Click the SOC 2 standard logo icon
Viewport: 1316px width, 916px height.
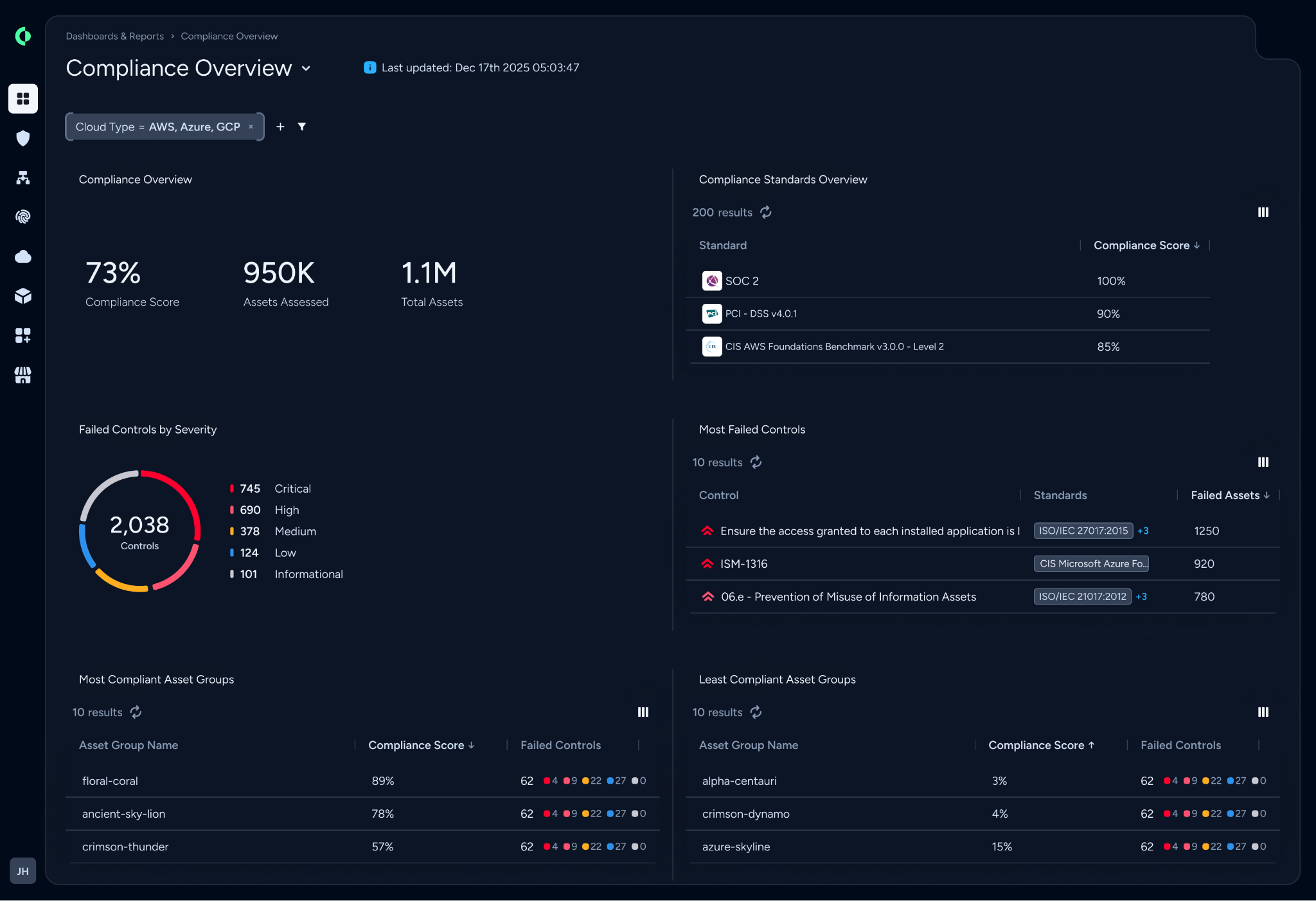coord(712,281)
